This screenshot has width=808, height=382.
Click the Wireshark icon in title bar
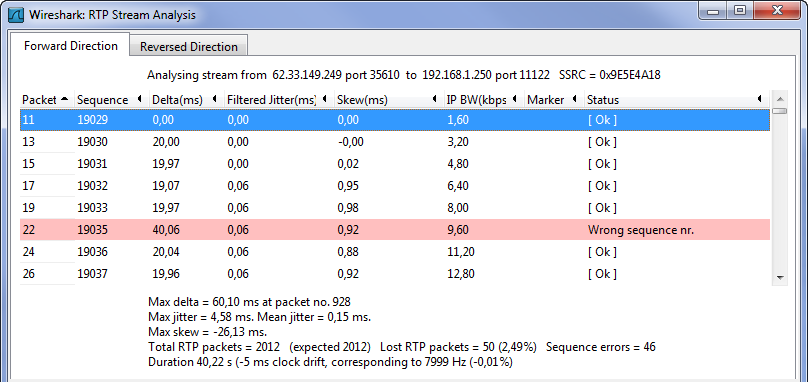point(17,14)
